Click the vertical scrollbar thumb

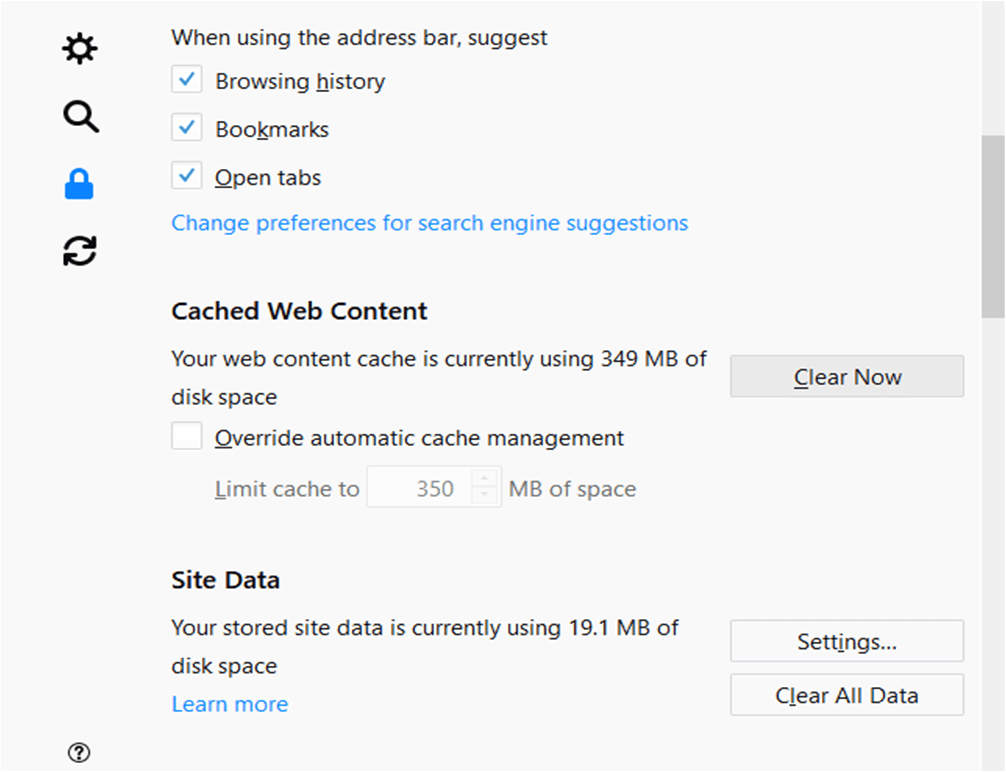(993, 226)
